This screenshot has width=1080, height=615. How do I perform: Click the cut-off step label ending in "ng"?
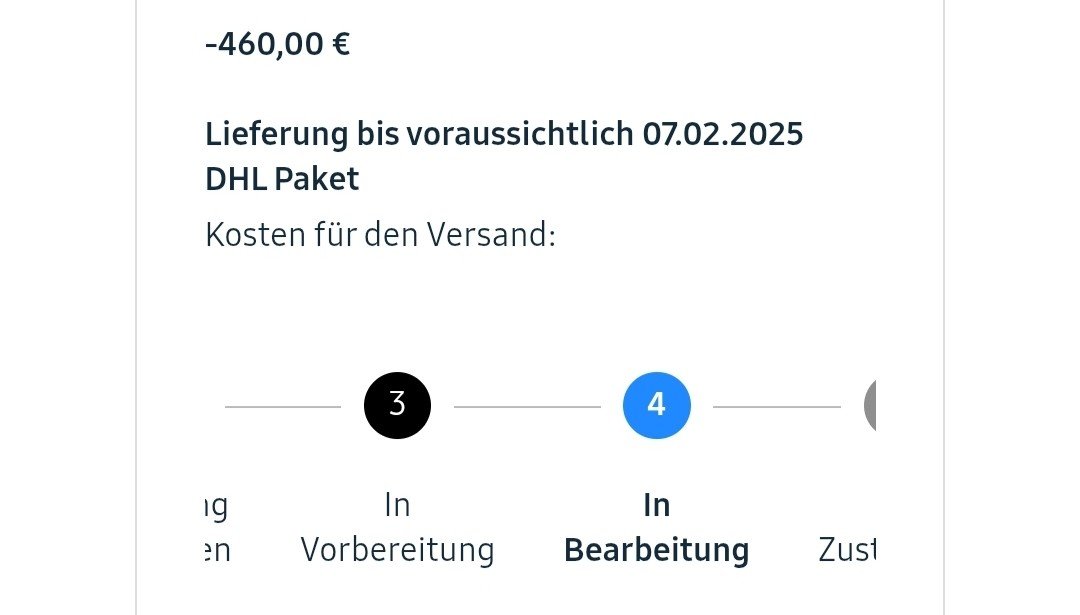click(216, 506)
